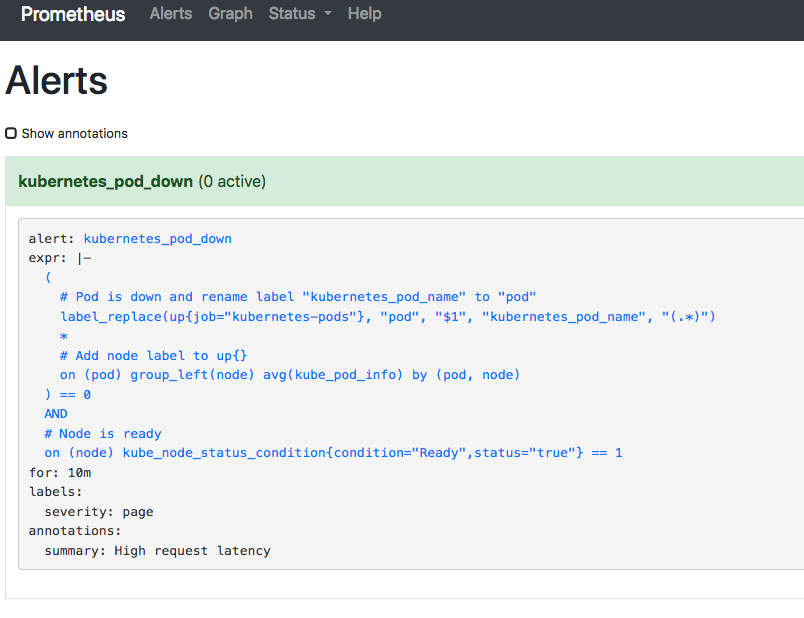804x618 pixels.
Task: Click the '# Pod is down and rename label' comment
Action: [298, 297]
